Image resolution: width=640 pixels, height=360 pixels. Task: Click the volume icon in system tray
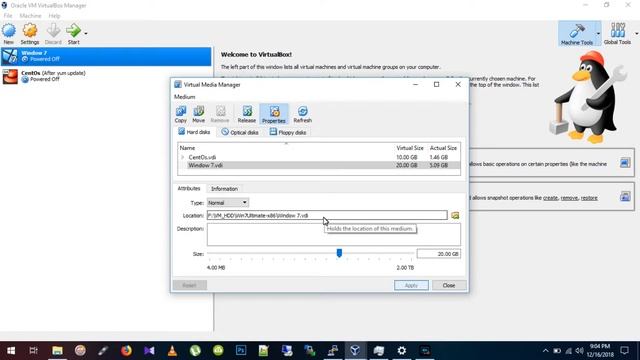click(x=579, y=351)
